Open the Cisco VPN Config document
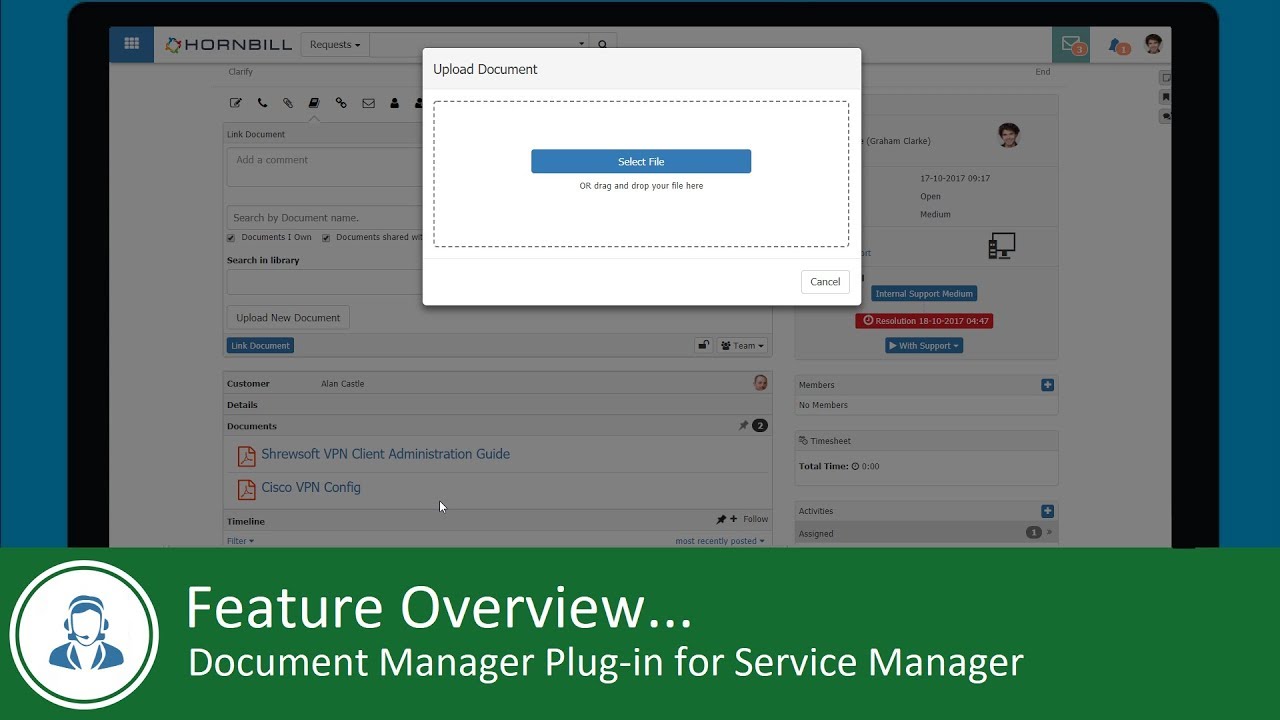 pyautogui.click(x=311, y=488)
